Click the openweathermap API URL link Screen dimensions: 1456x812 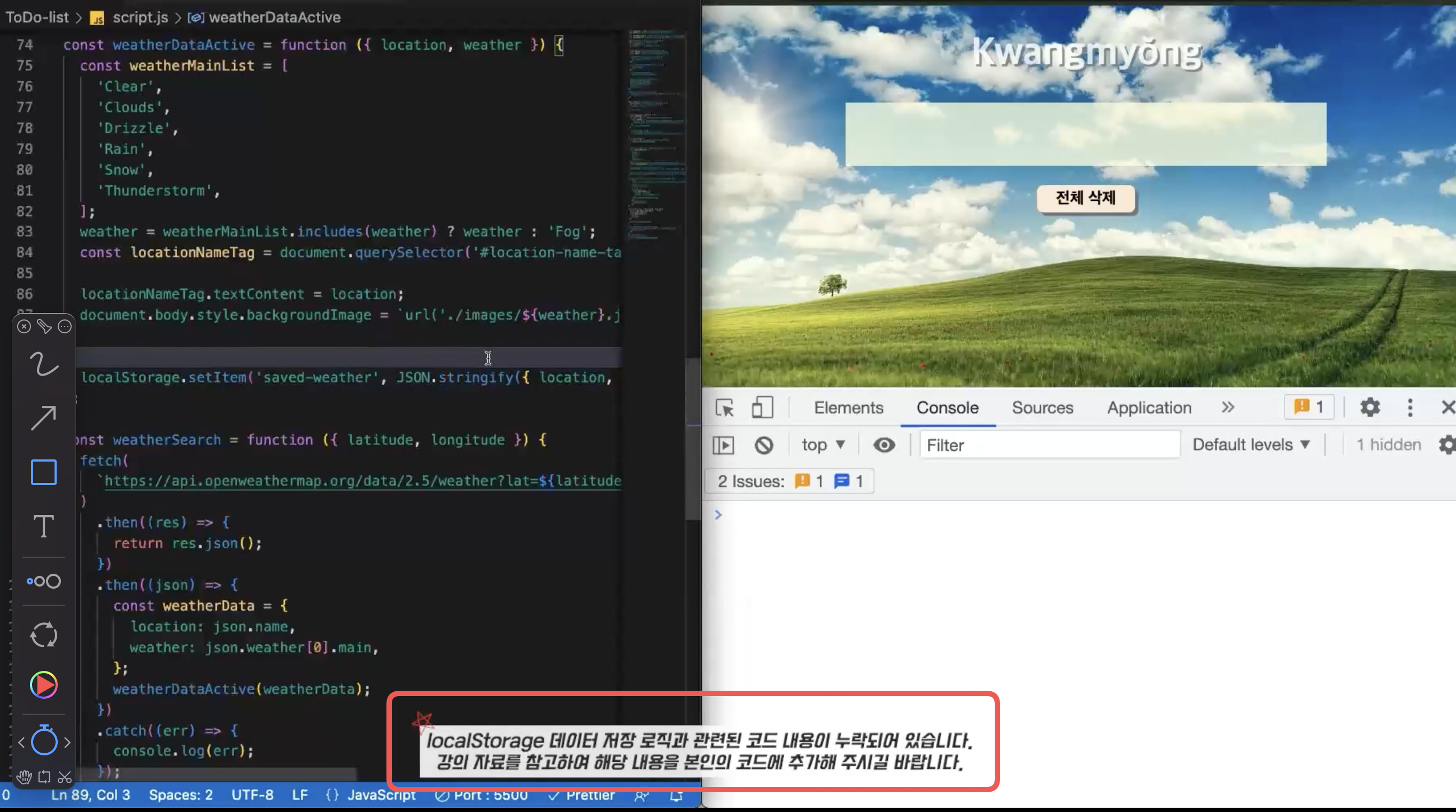tap(362, 481)
